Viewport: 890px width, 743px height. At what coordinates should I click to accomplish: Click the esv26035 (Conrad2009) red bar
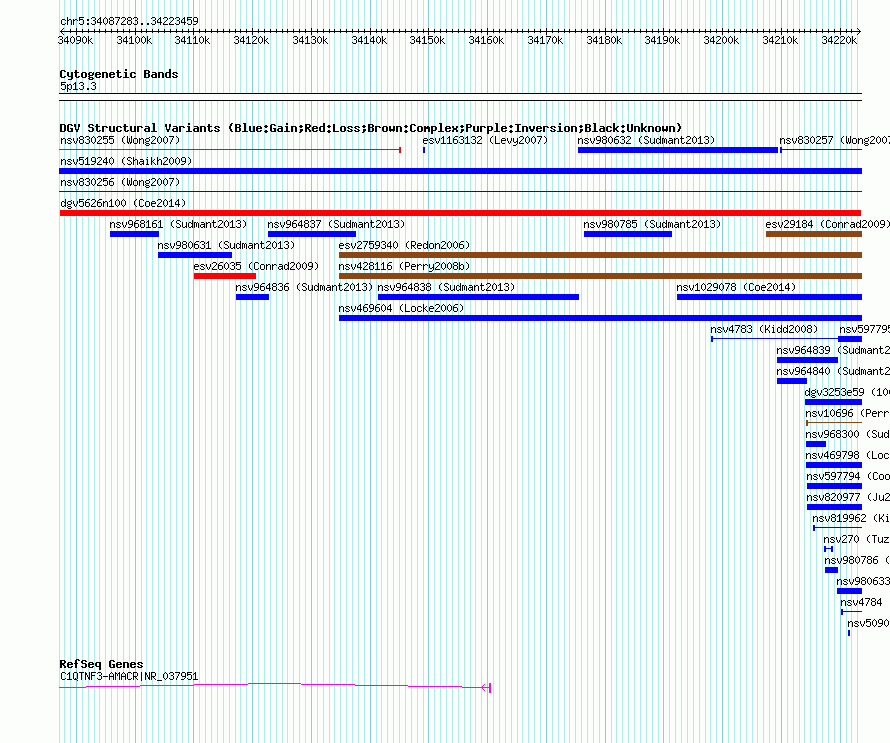pos(225,276)
